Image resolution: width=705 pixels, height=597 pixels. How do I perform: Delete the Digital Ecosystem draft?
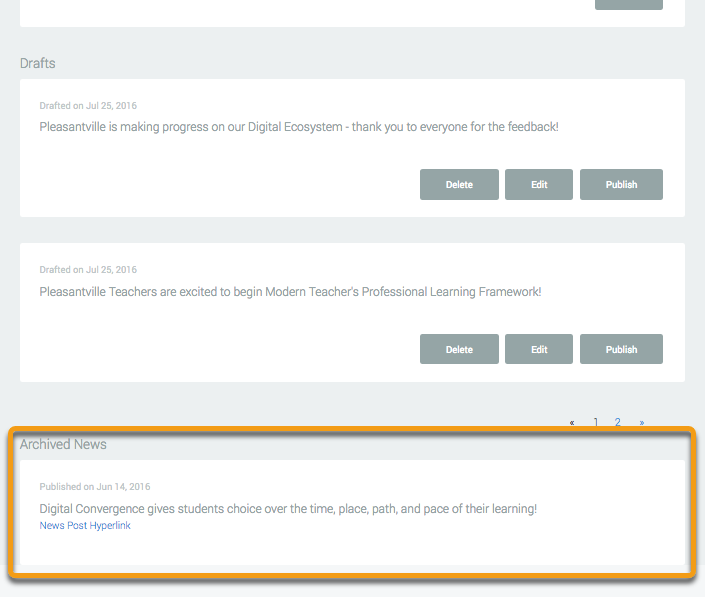[x=459, y=184]
